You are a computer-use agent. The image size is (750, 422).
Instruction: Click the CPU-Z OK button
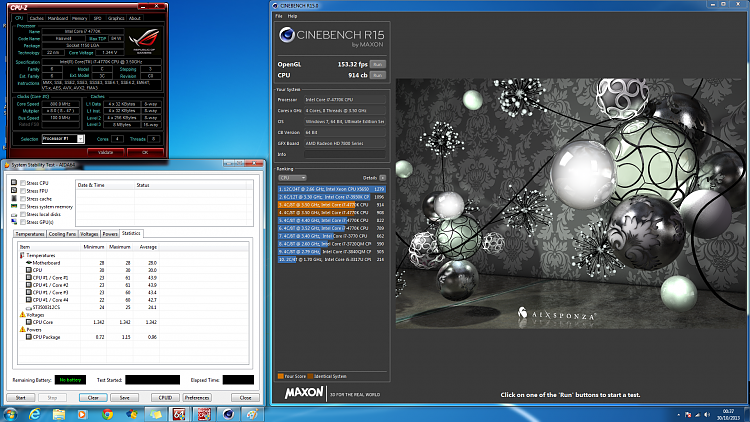click(145, 152)
